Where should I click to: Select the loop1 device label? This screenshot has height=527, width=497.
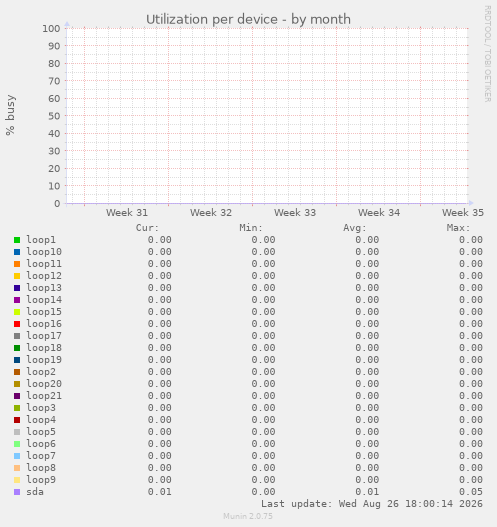41,240
